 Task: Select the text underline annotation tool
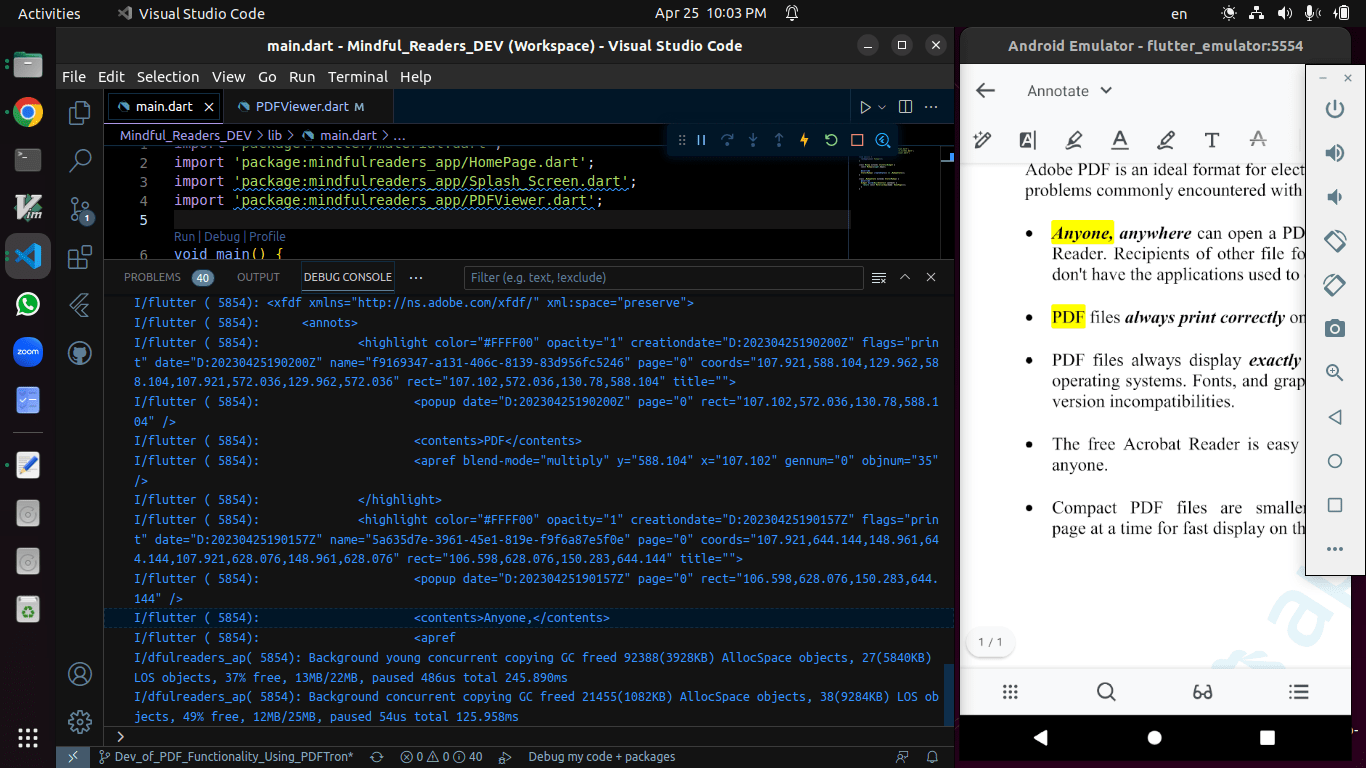tap(1120, 140)
